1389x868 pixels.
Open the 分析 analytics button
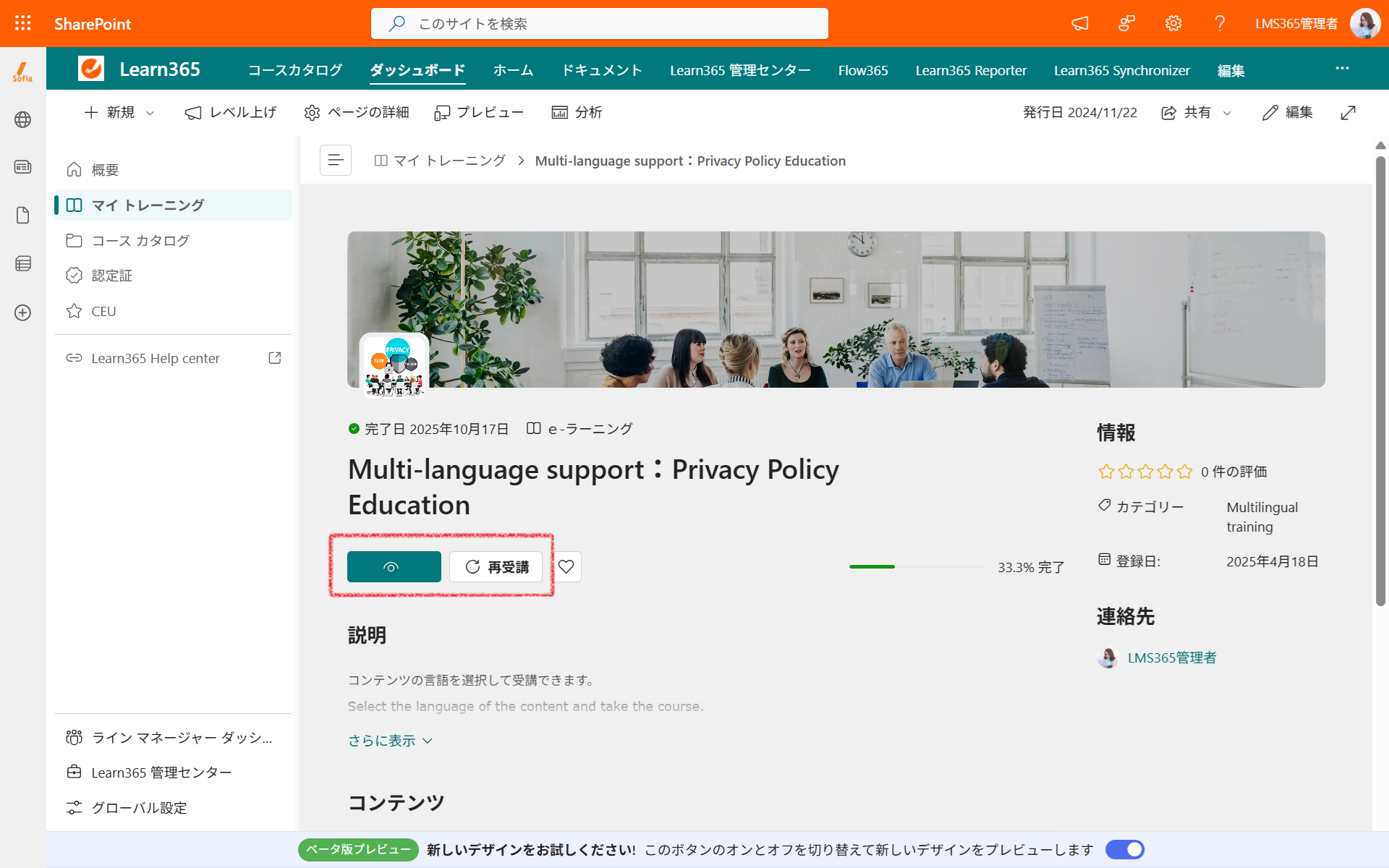(x=577, y=113)
